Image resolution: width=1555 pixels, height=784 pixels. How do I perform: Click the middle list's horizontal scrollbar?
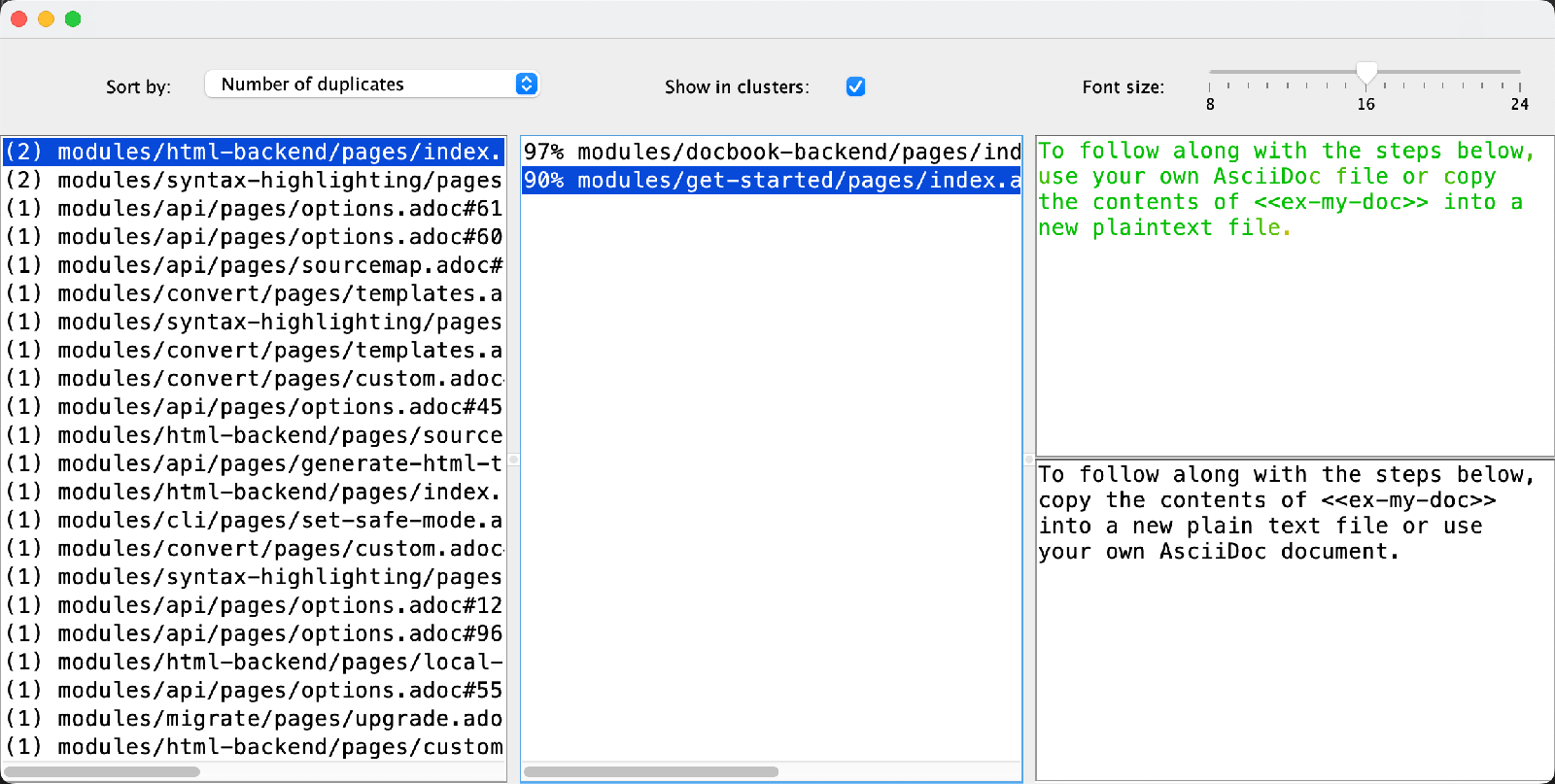651,771
